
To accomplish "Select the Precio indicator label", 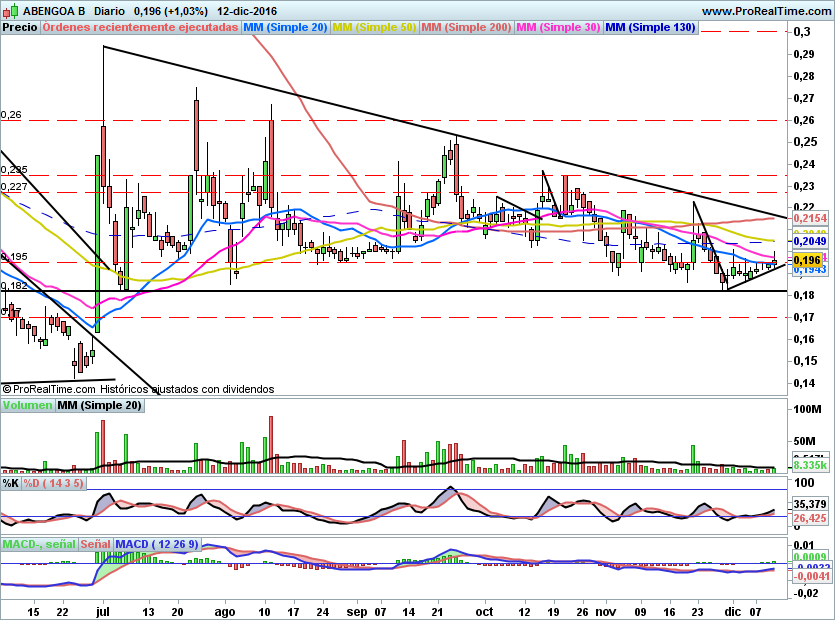I will tap(20, 27).
